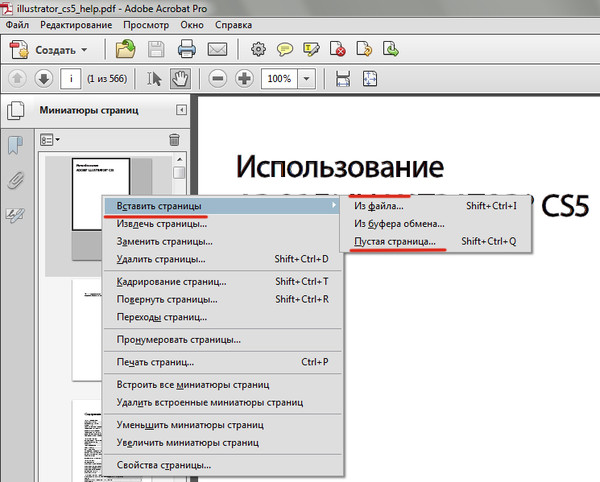Click the gear settings toolbar icon
Viewport: 600px width, 482px height.
click(258, 49)
